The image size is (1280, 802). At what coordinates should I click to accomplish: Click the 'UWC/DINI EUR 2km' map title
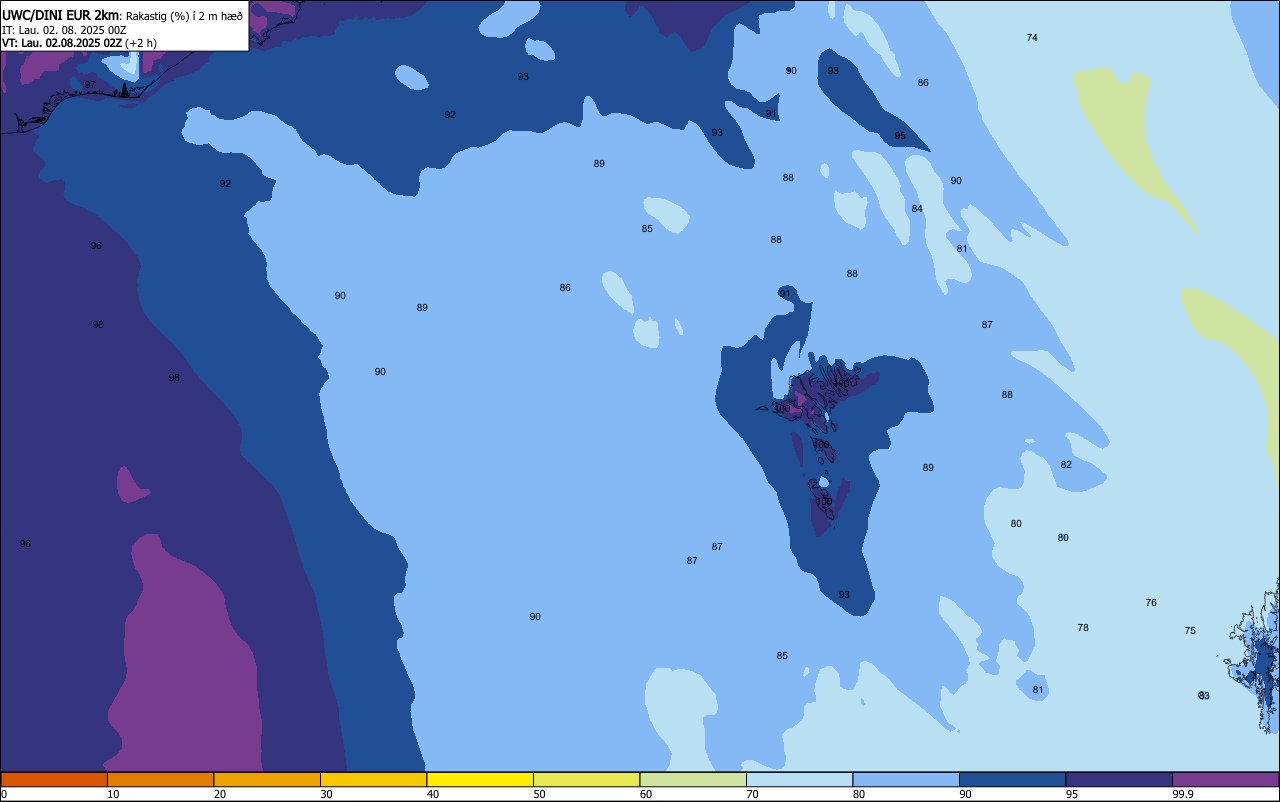[x=61, y=15]
